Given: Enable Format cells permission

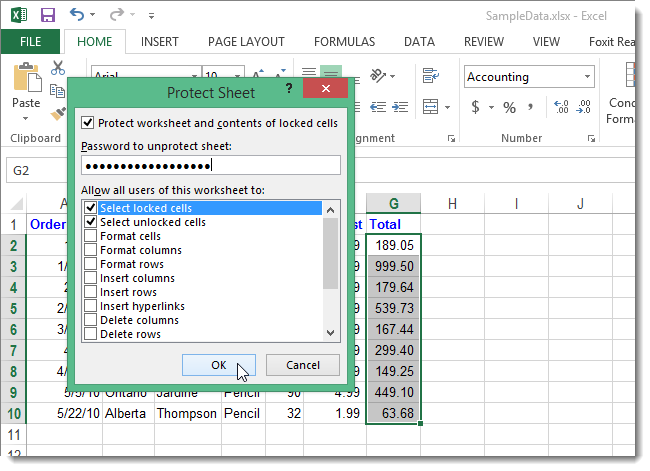Looking at the screenshot, I should click(x=90, y=236).
